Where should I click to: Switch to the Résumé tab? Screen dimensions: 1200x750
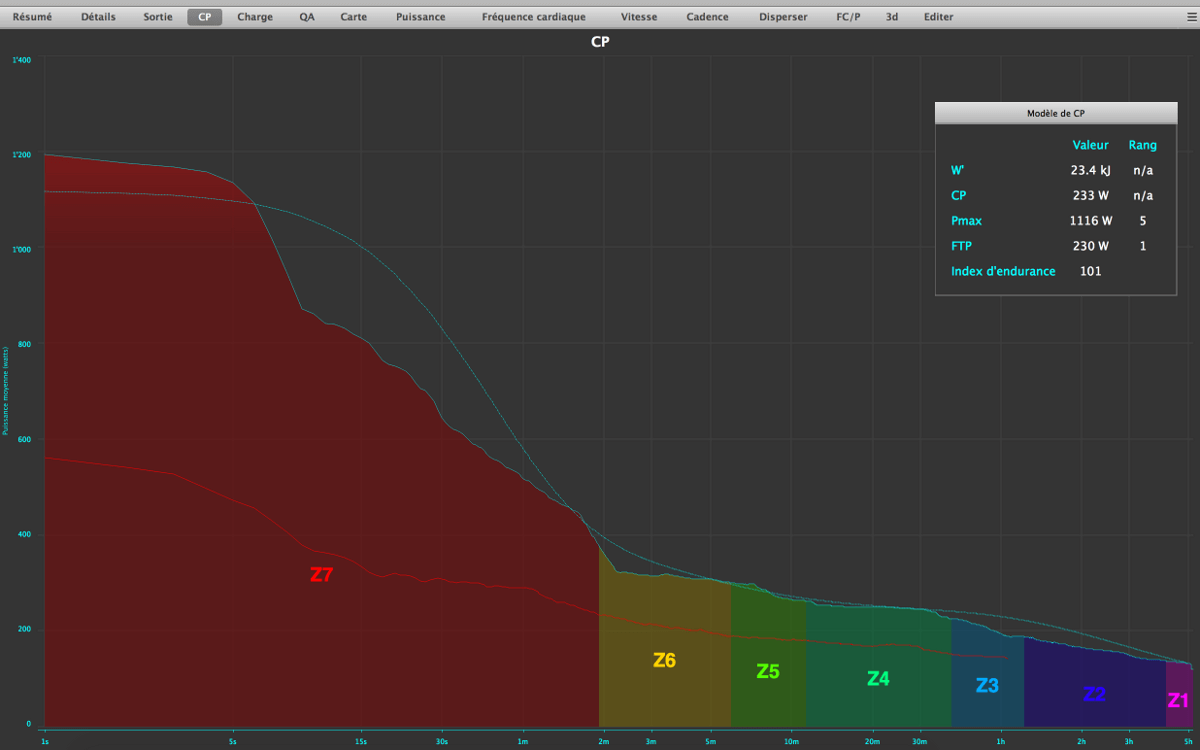click(x=32, y=17)
